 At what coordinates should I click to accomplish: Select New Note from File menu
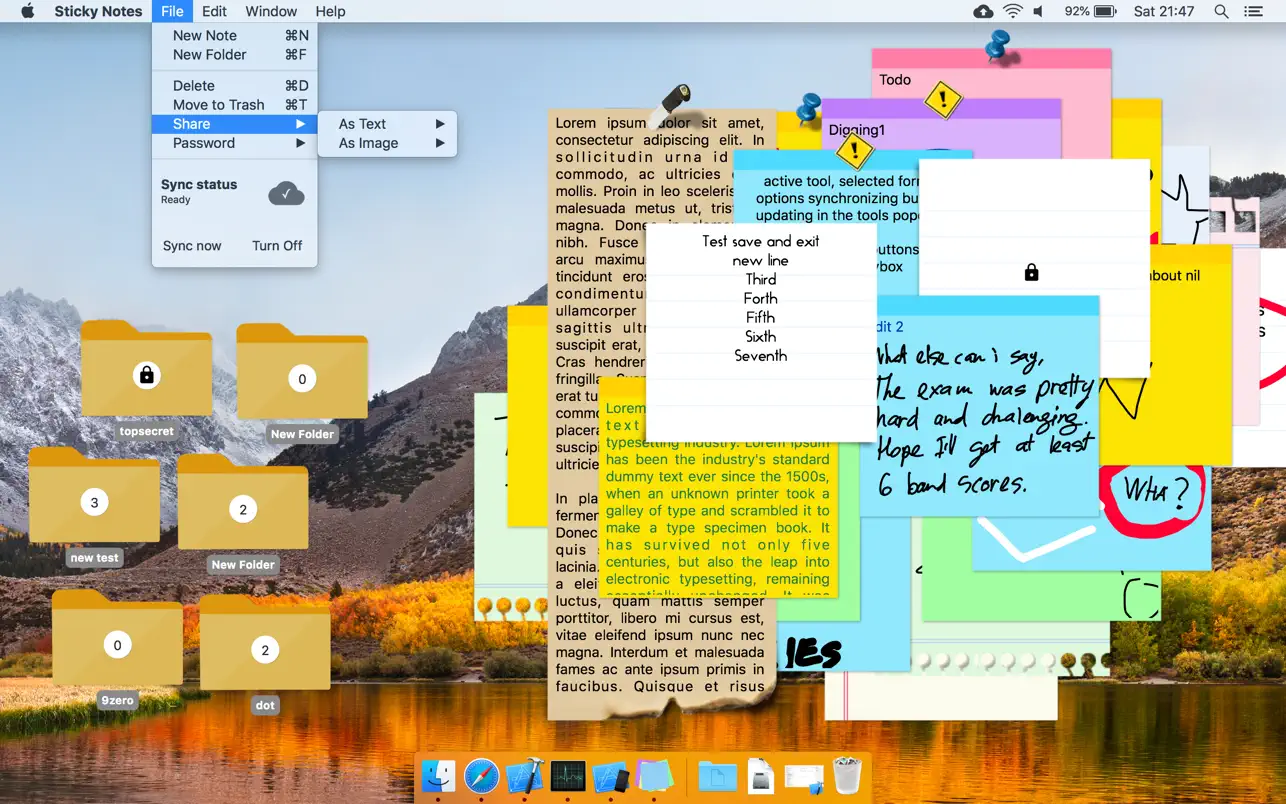click(205, 35)
